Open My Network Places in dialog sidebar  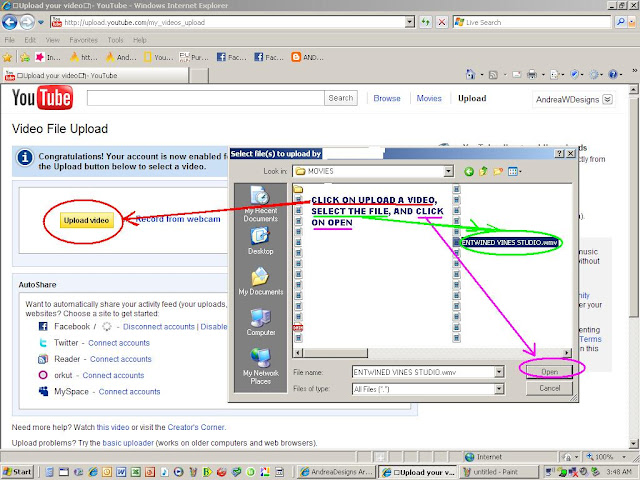click(260, 366)
